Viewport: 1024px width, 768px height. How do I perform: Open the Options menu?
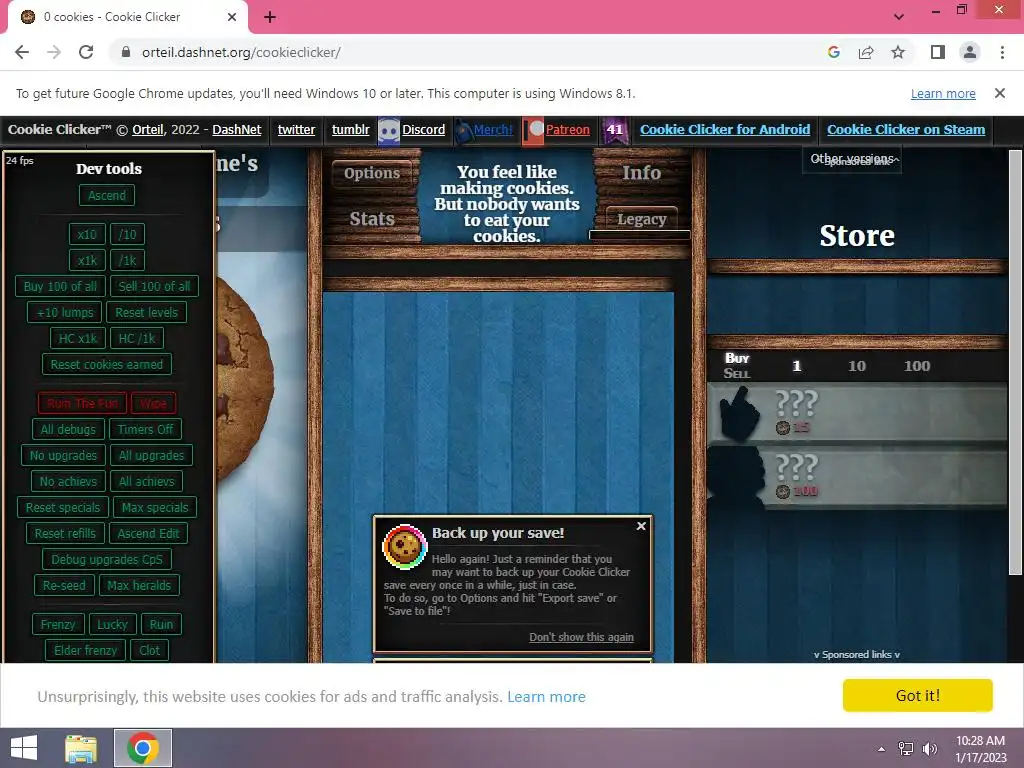click(x=372, y=173)
